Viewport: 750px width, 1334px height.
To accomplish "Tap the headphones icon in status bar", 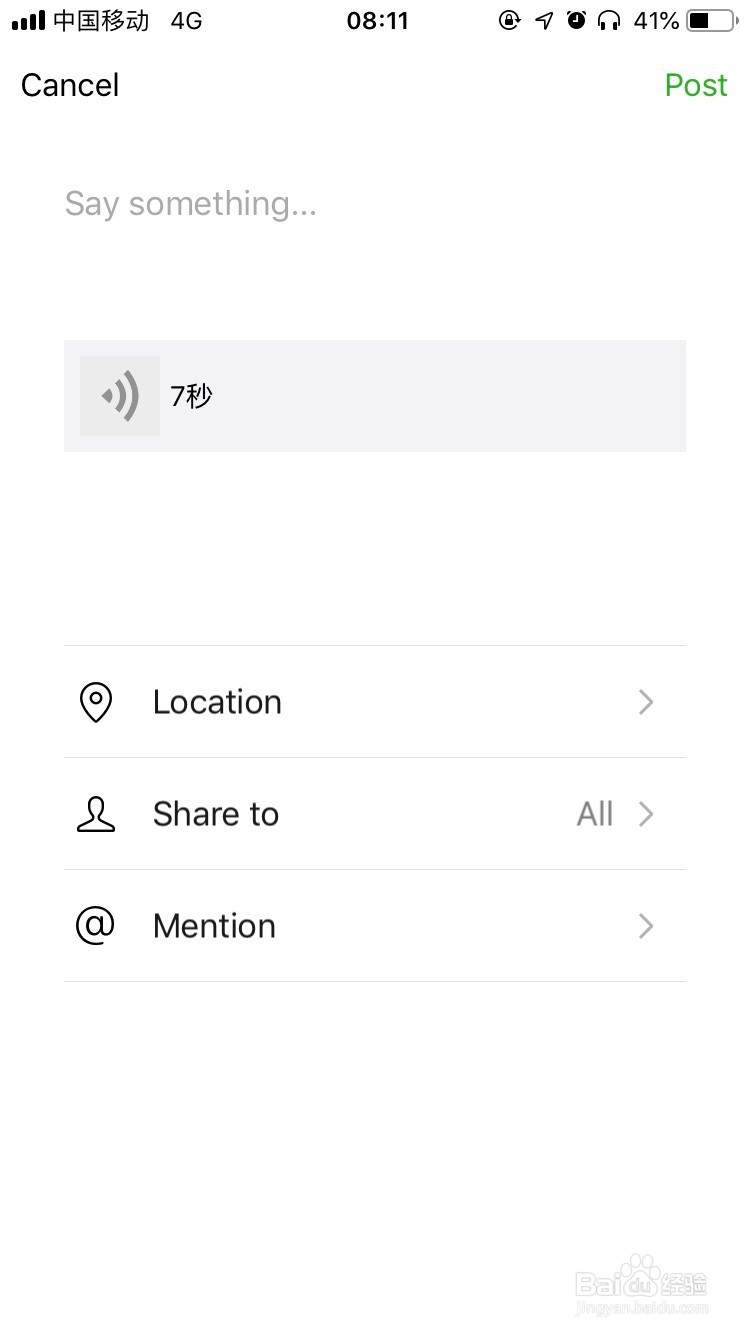I will pyautogui.click(x=609, y=21).
